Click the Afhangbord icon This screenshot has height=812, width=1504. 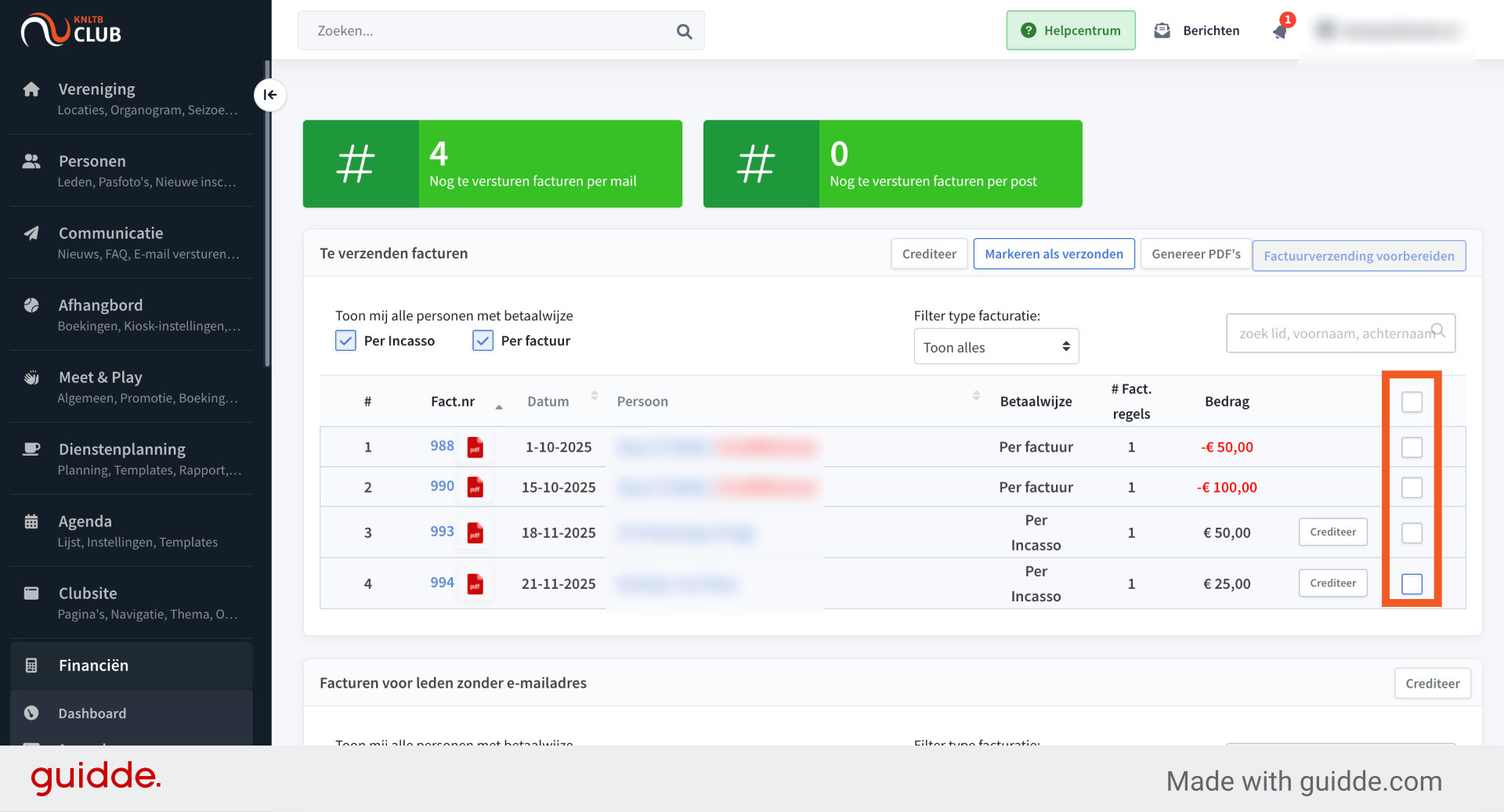[31, 305]
